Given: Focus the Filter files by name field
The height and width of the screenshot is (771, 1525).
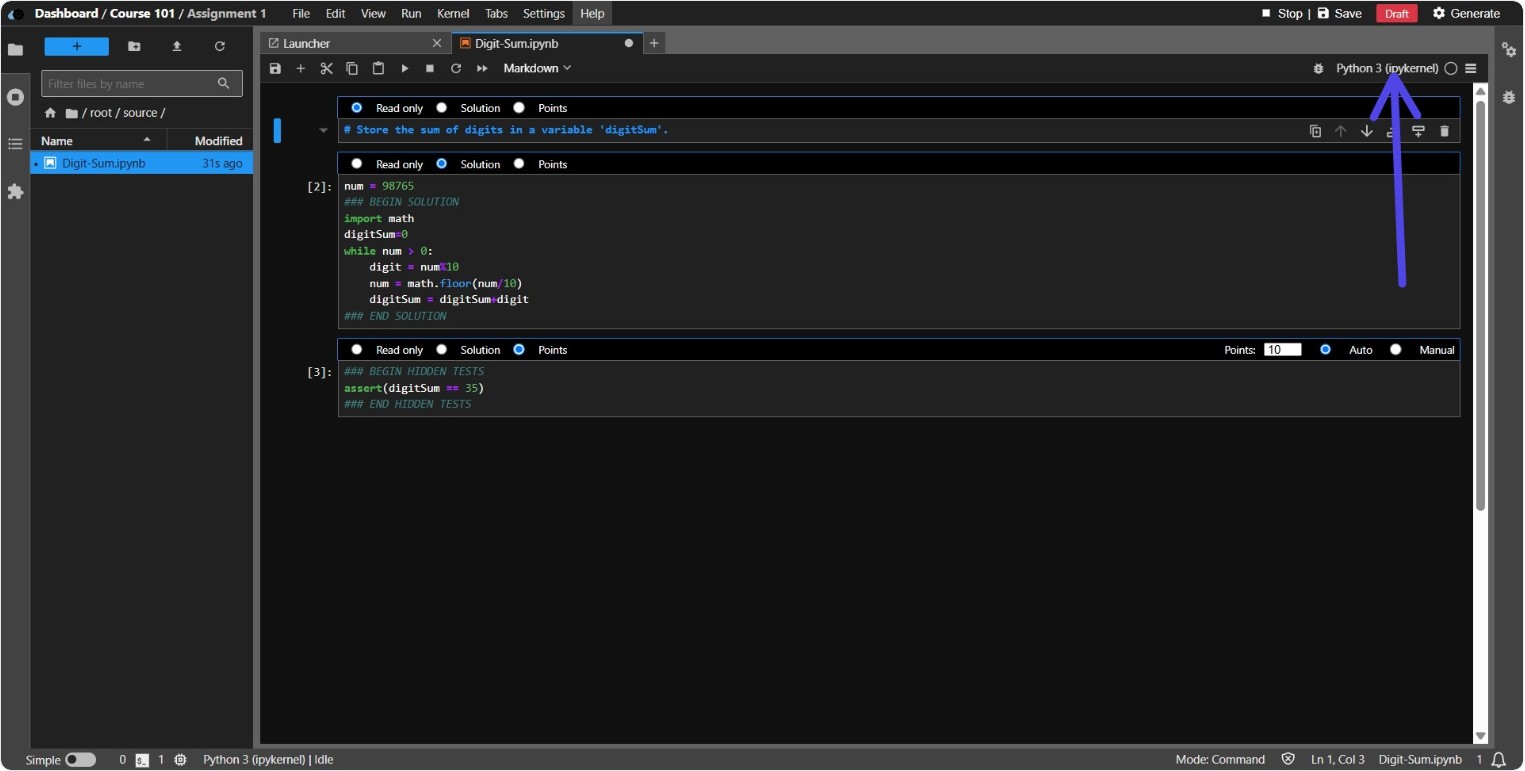Looking at the screenshot, I should 141,84.
